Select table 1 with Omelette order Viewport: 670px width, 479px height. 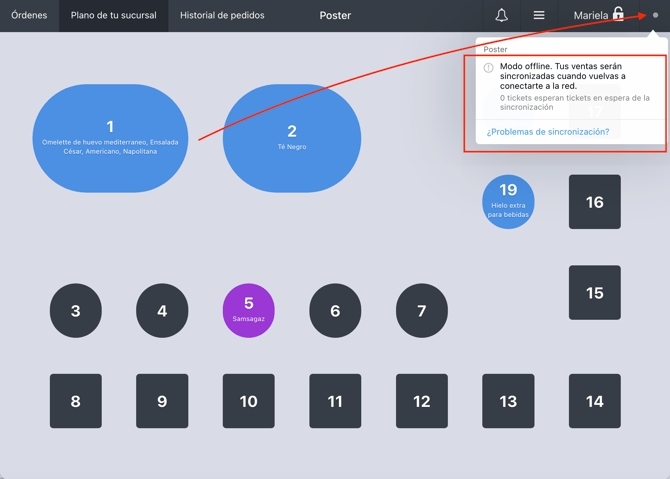click(110, 138)
